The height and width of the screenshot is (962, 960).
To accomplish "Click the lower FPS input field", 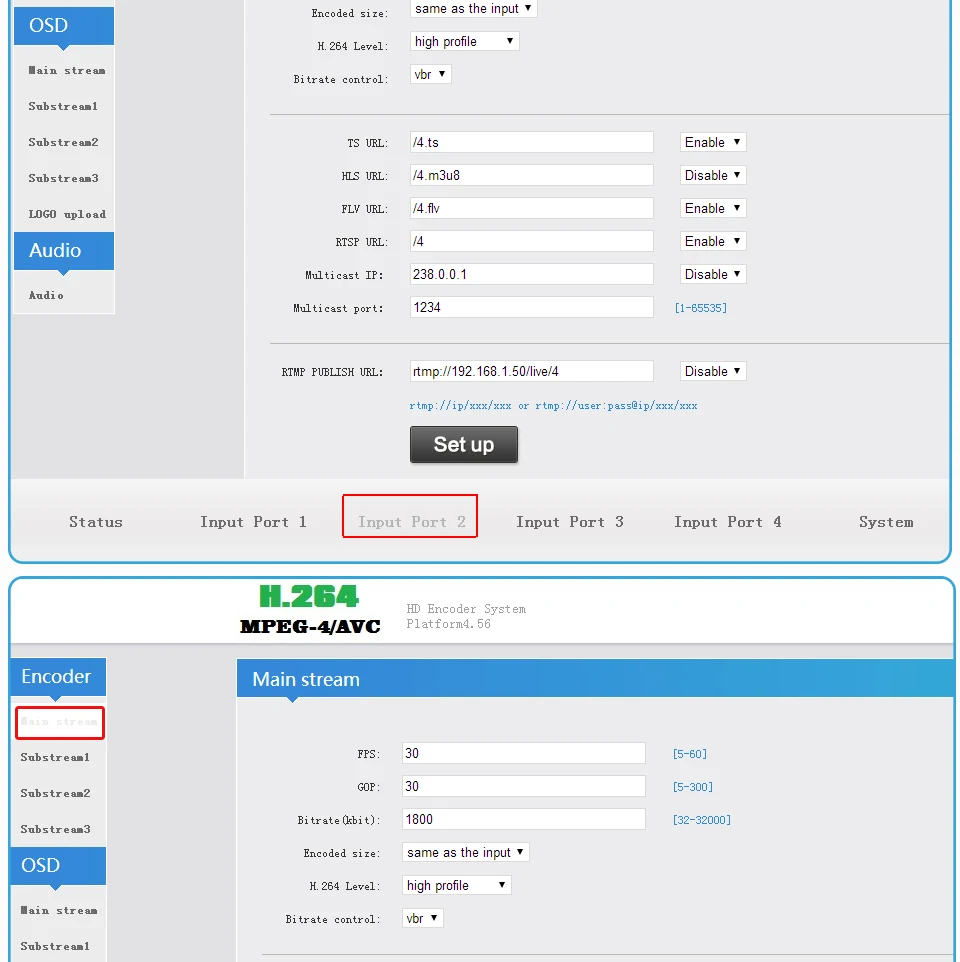I will click(523, 753).
